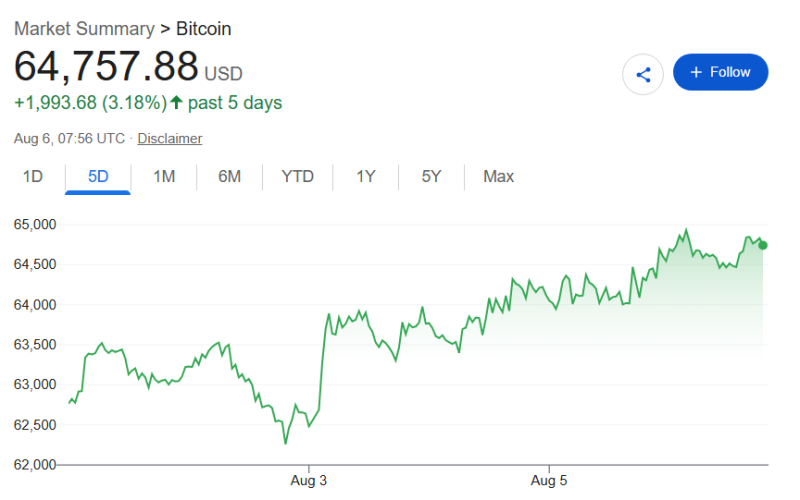Follow Bitcoin with the Follow button
Image resolution: width=800 pixels, height=500 pixels.
[720, 72]
